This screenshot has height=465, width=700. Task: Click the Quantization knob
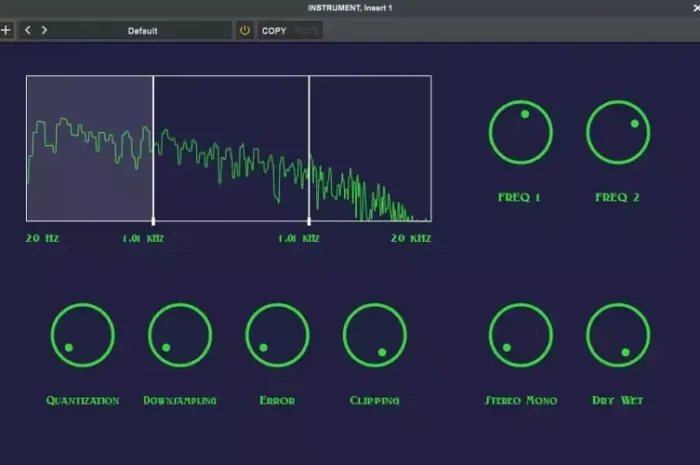point(82,335)
